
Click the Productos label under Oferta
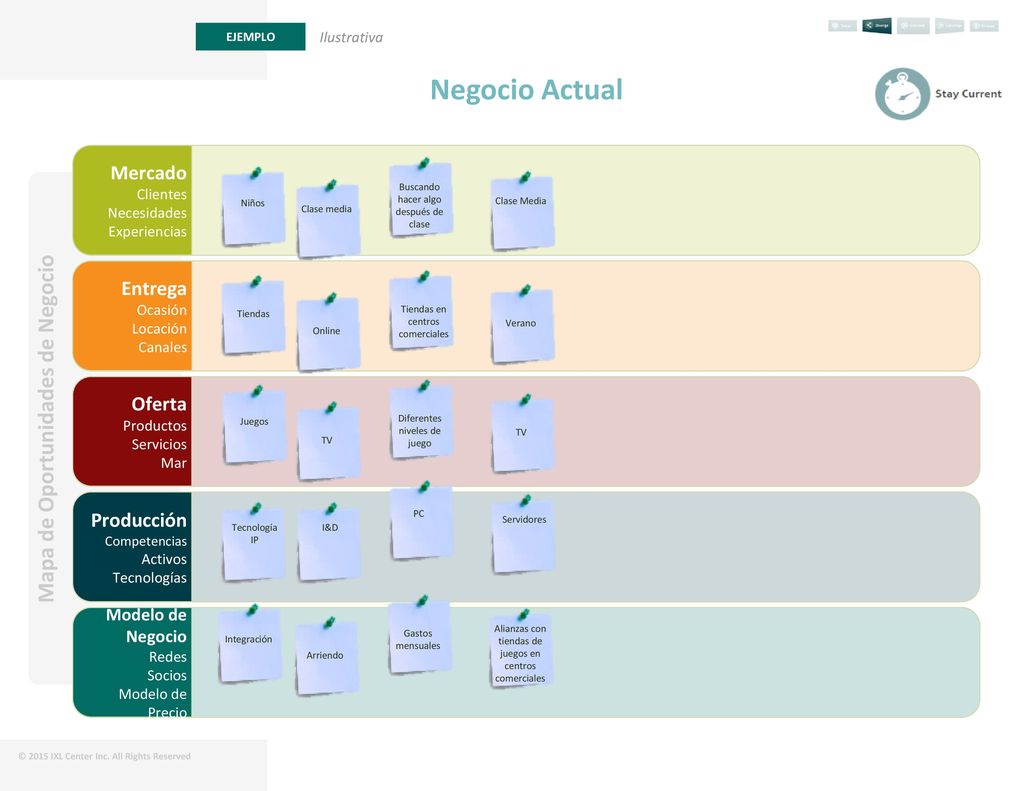pos(155,426)
